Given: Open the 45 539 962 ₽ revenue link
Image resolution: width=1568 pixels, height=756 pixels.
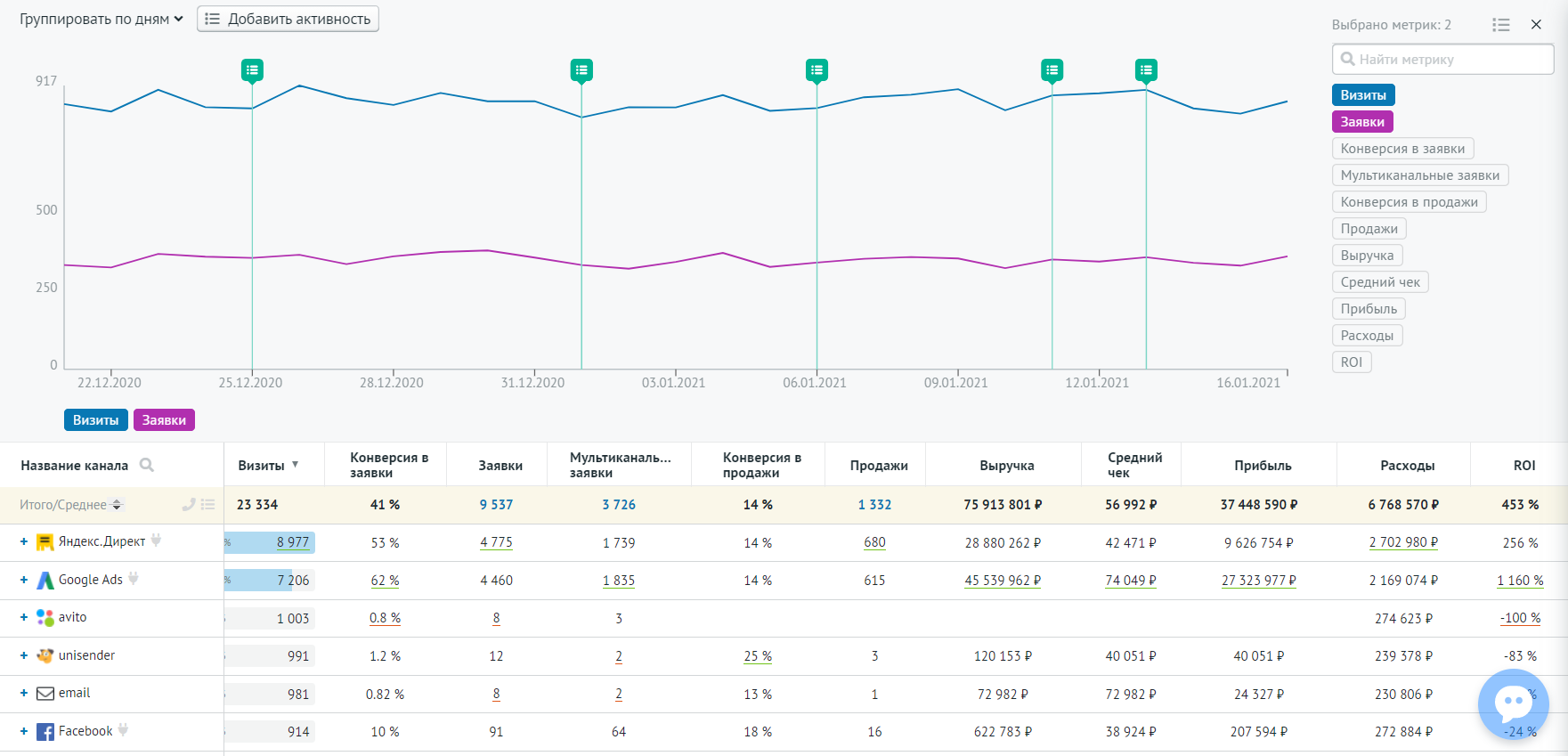Looking at the screenshot, I should (x=1003, y=581).
